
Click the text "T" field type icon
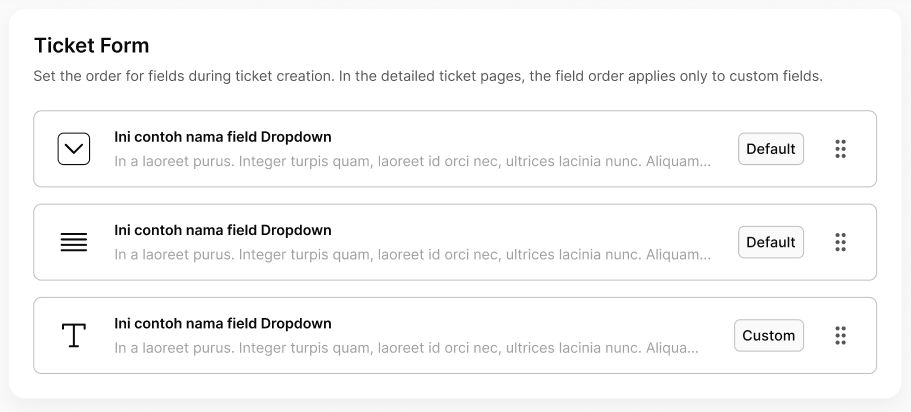point(74,335)
